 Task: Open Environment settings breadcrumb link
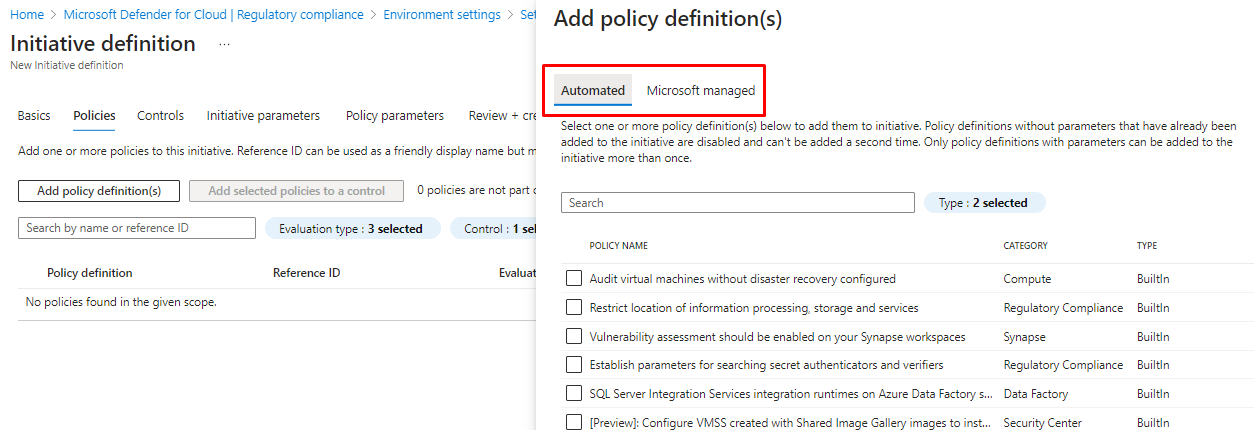442,15
